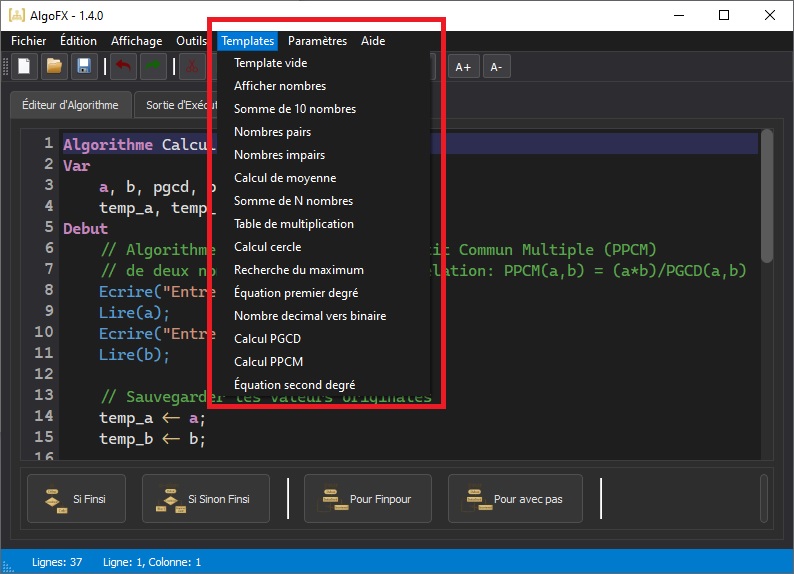This screenshot has width=794, height=574.
Task: Click 'Lignes: 37' in status bar
Action: click(x=57, y=562)
